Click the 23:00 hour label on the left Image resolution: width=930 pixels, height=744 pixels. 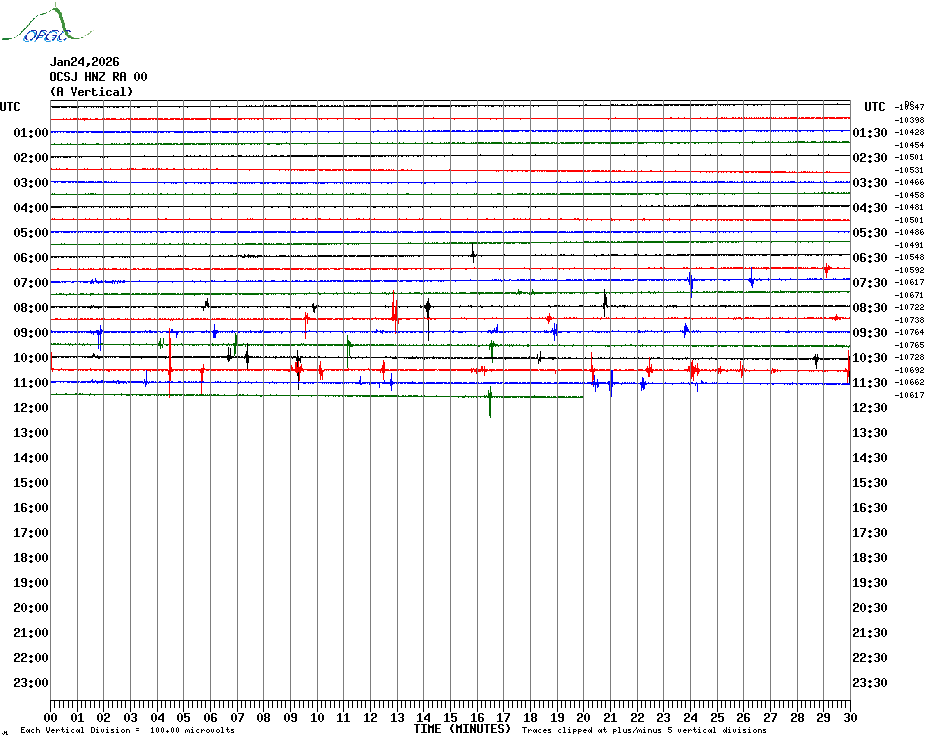tap(31, 683)
